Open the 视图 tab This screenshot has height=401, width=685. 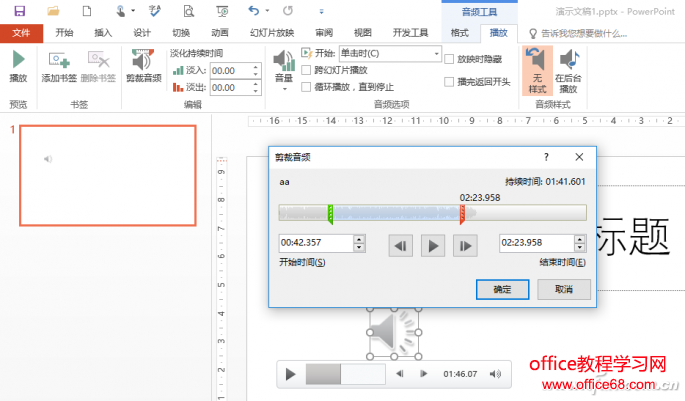coord(363,33)
